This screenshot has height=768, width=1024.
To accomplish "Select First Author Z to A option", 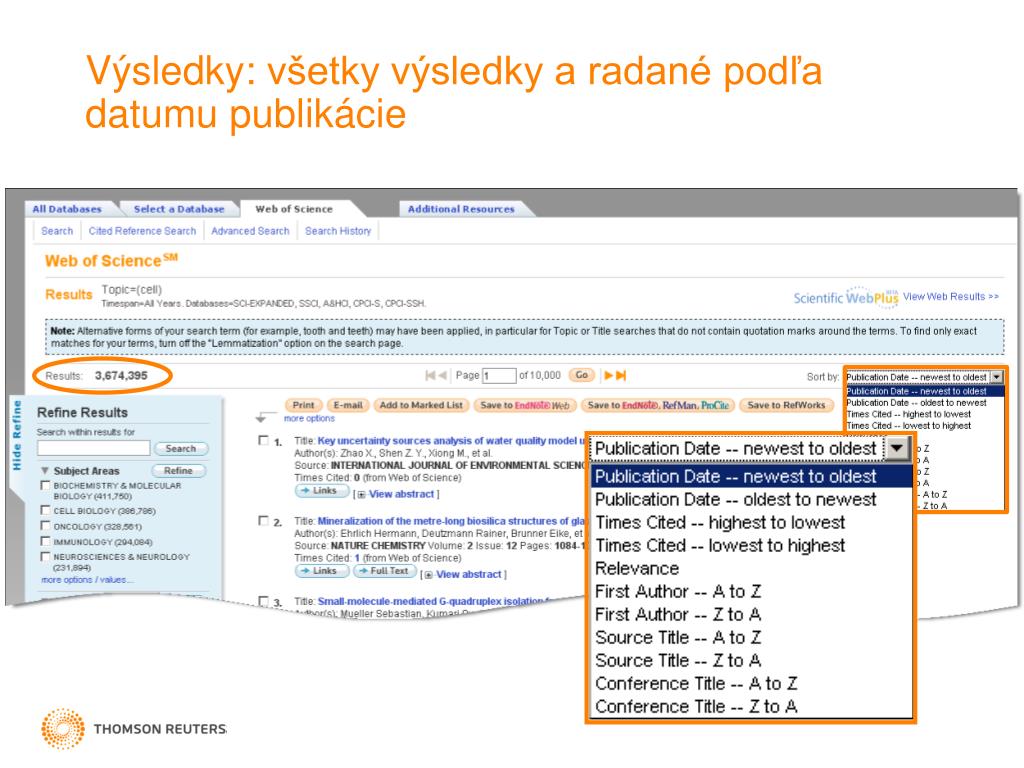I will [678, 615].
